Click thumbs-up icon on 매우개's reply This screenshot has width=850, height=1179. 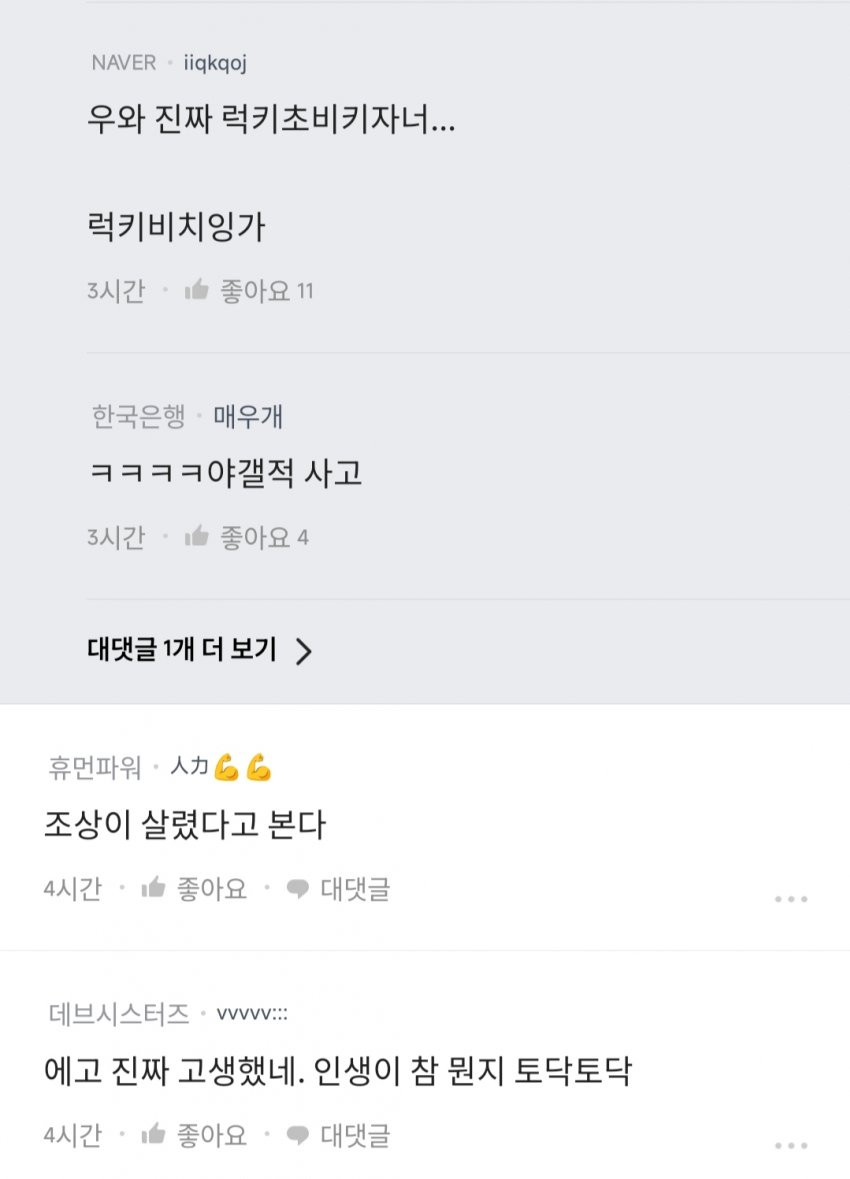[197, 538]
